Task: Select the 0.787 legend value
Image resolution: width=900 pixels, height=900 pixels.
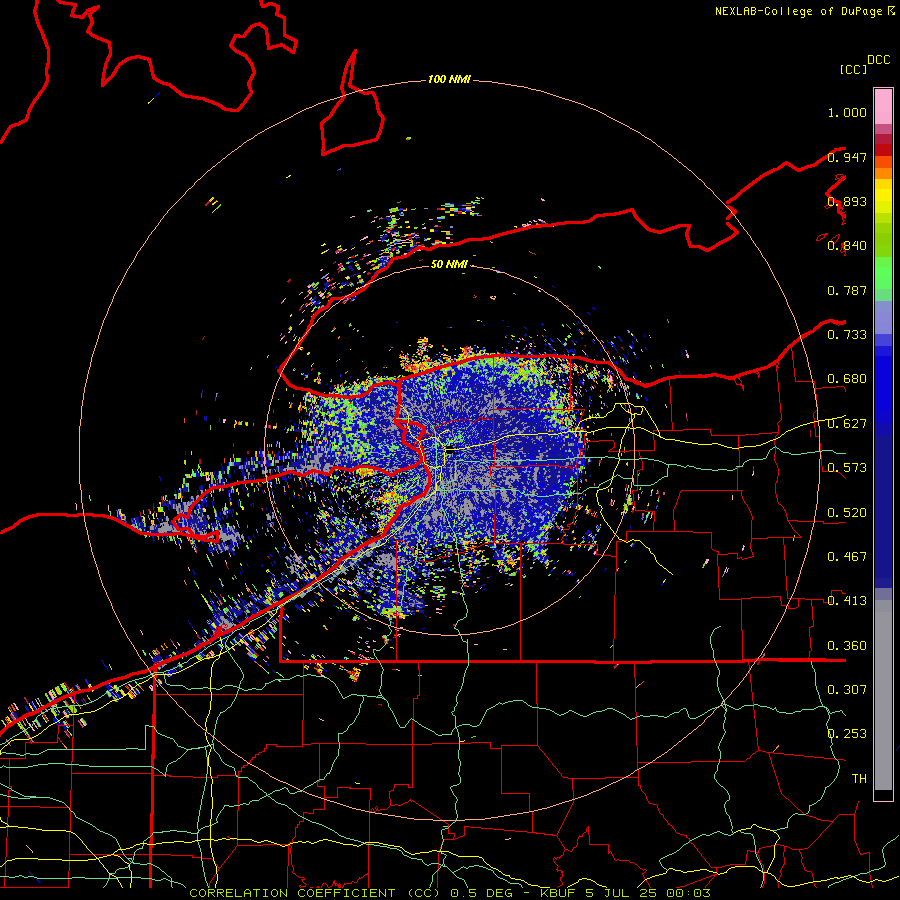Action: [847, 290]
